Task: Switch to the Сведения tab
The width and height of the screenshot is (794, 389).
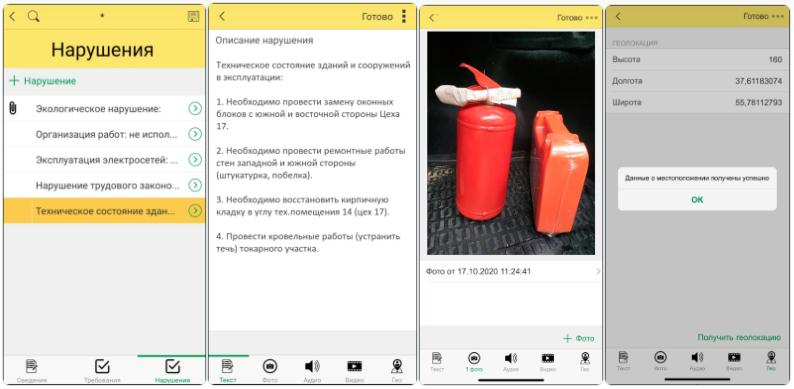Action: pyautogui.click(x=32, y=370)
